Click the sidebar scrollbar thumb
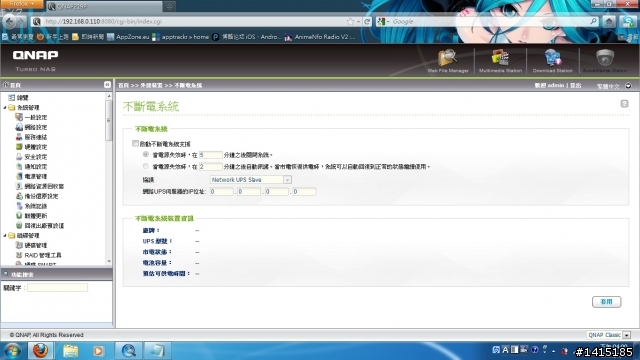Image resolution: width=640 pixels, height=360 pixels. tap(109, 120)
